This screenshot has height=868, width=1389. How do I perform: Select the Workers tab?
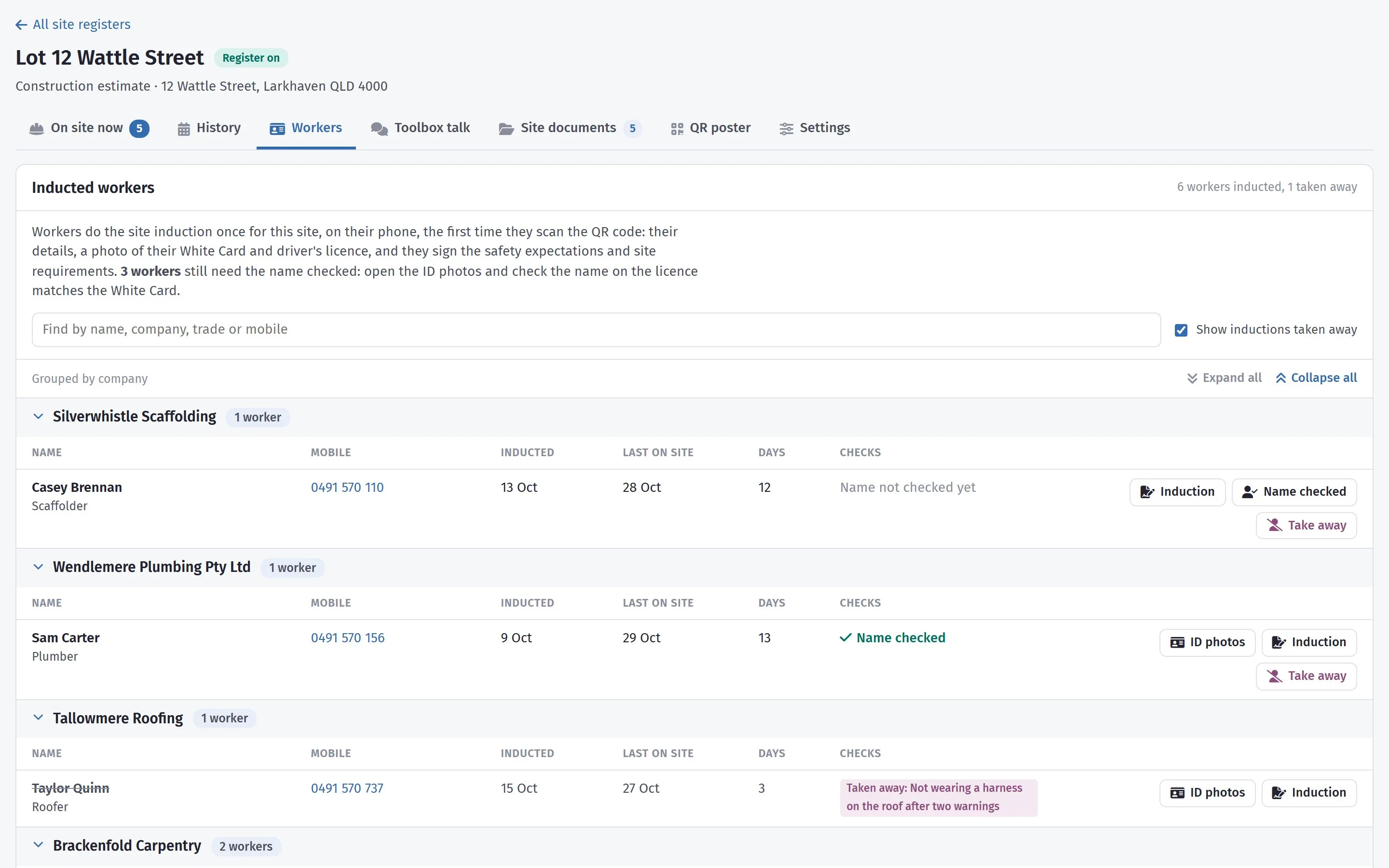[306, 128]
